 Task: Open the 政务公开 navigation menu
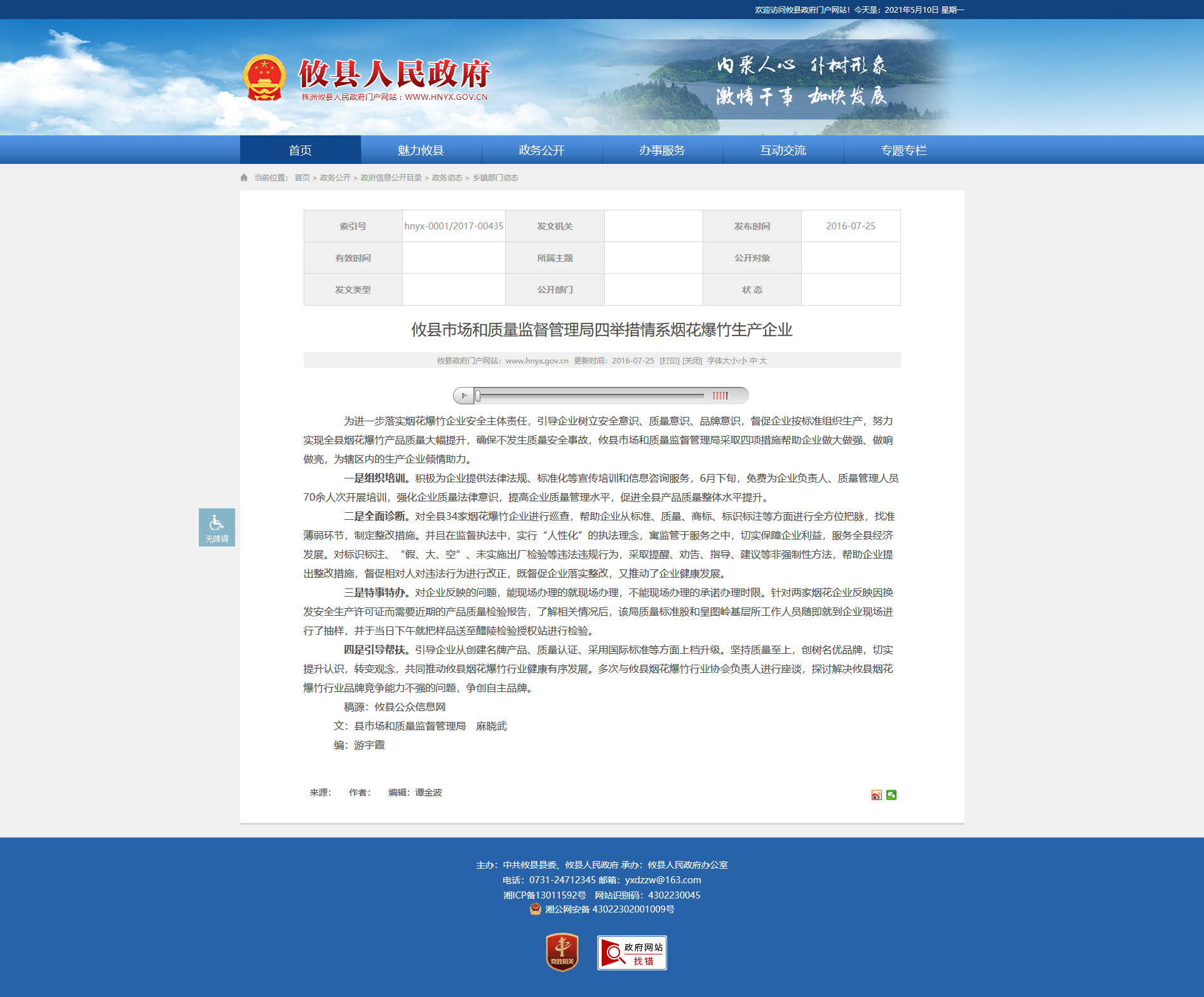tap(542, 150)
